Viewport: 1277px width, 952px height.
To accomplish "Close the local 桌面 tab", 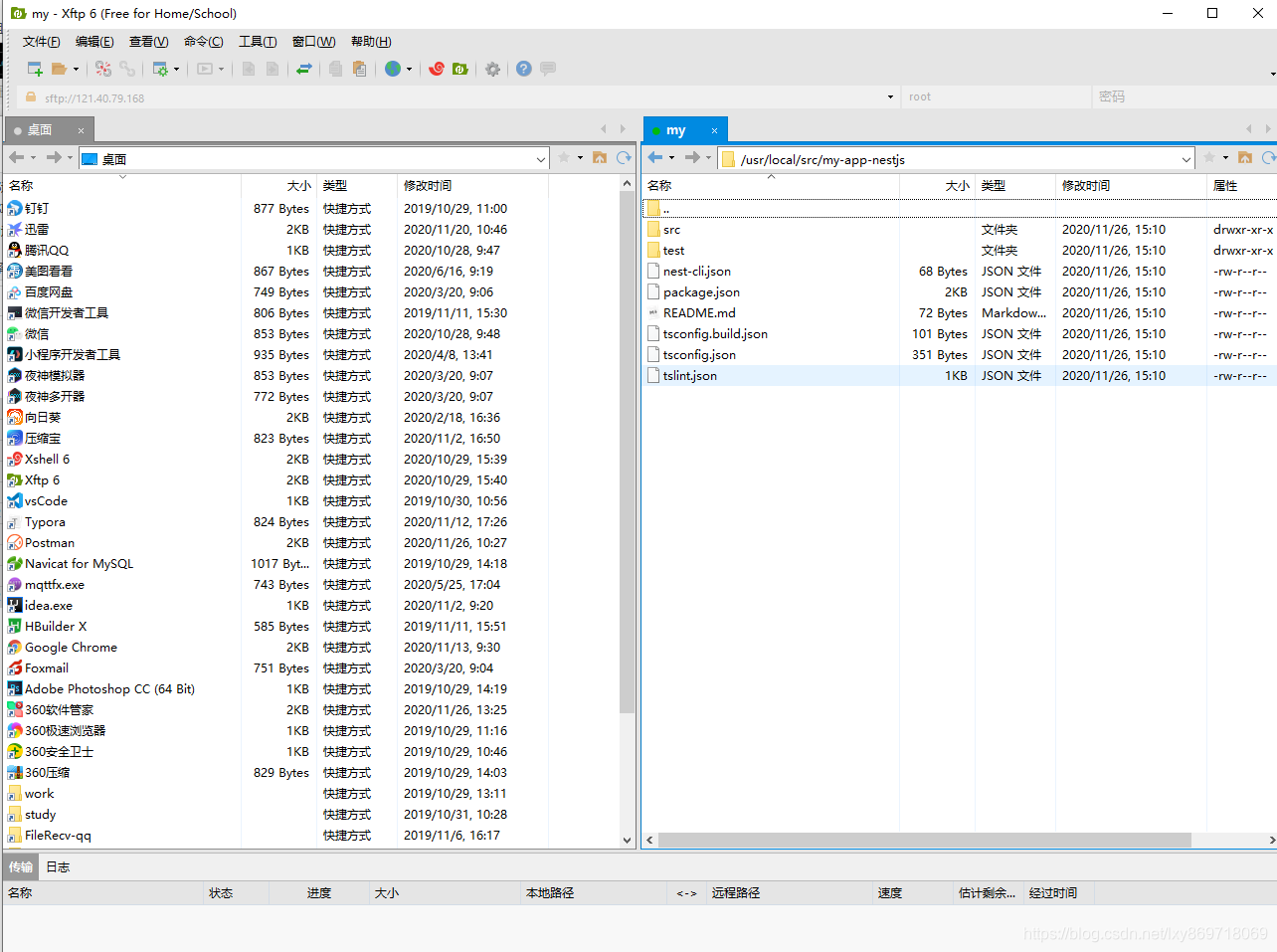I will click(x=81, y=130).
